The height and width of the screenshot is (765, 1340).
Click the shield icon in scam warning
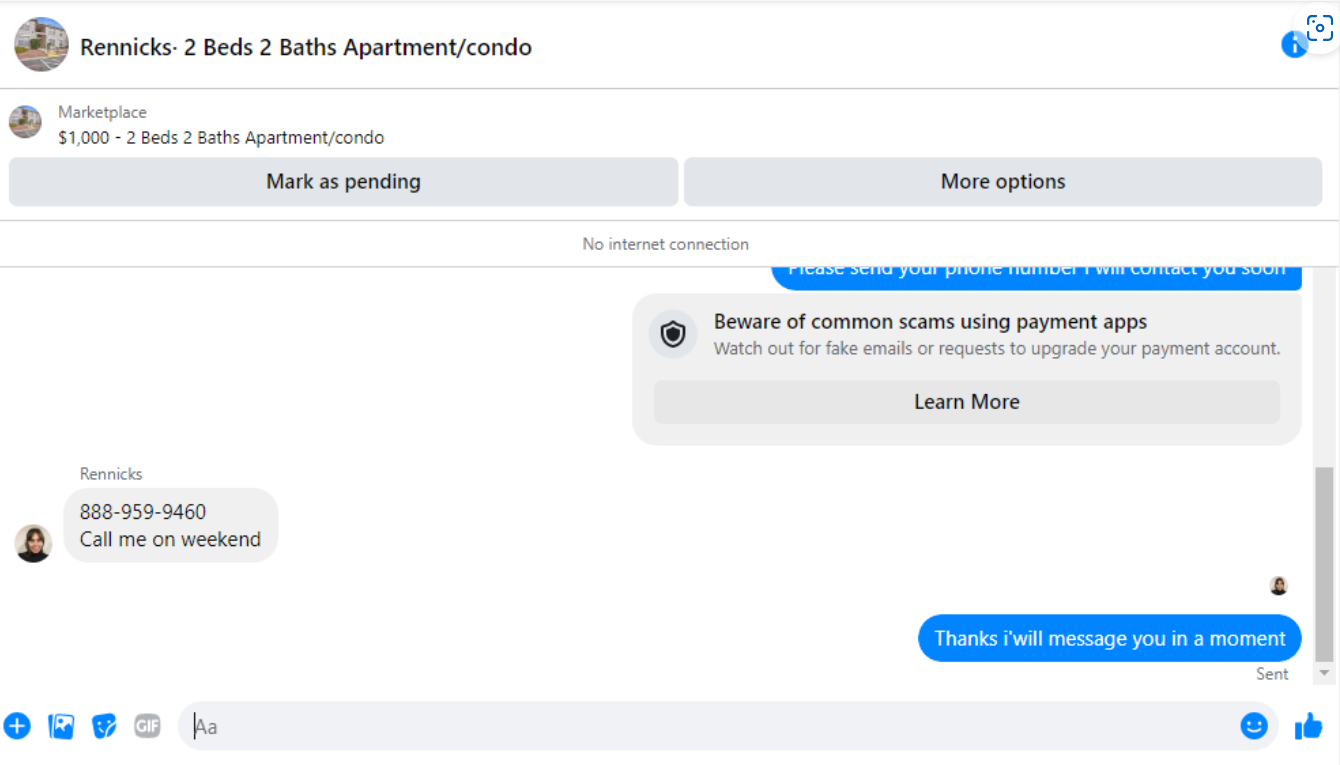673,334
